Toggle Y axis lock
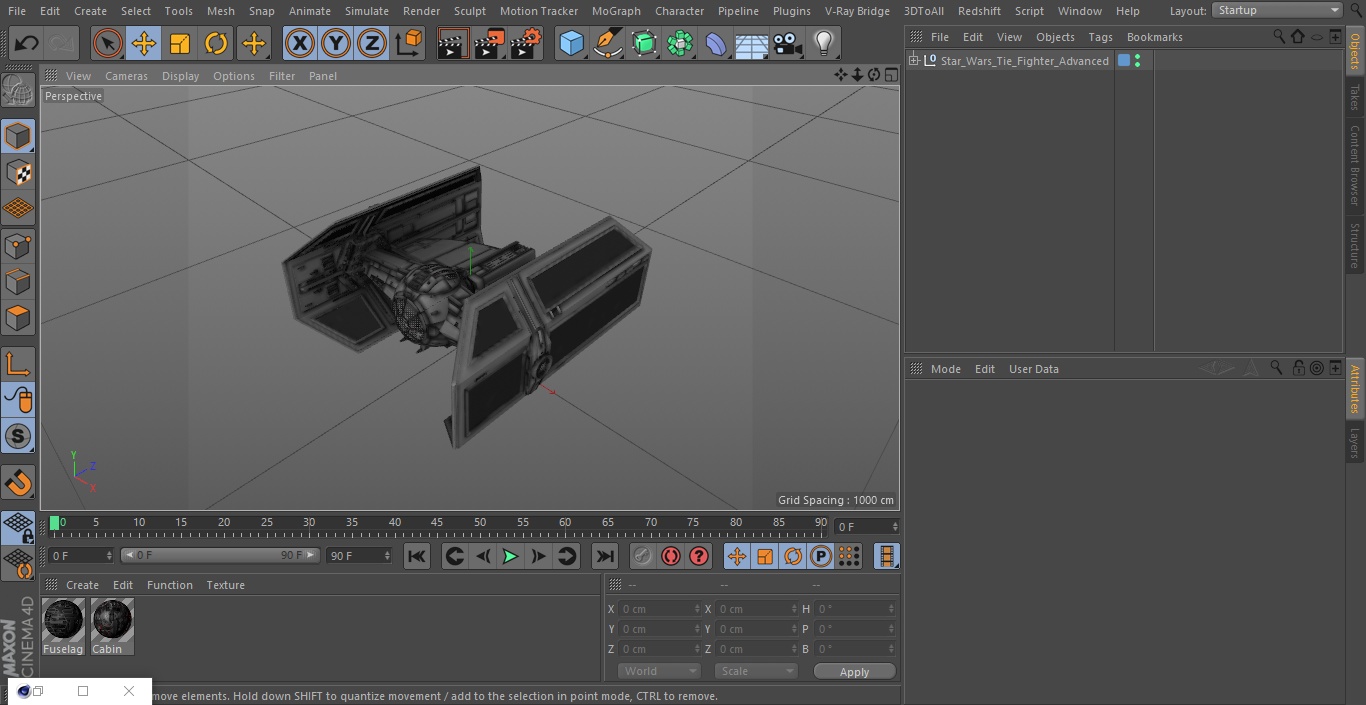Viewport: 1366px width, 705px height. (336, 43)
